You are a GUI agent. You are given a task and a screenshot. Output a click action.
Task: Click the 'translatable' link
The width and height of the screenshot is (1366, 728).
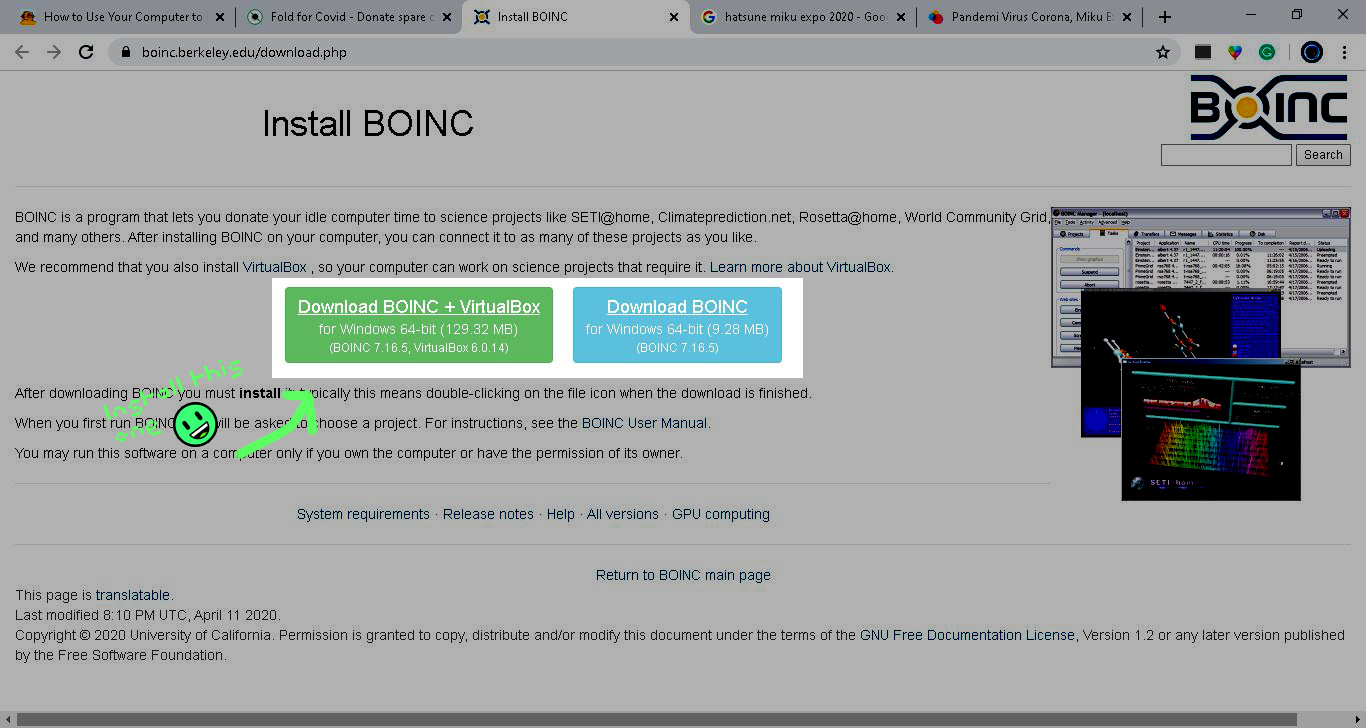tap(133, 595)
